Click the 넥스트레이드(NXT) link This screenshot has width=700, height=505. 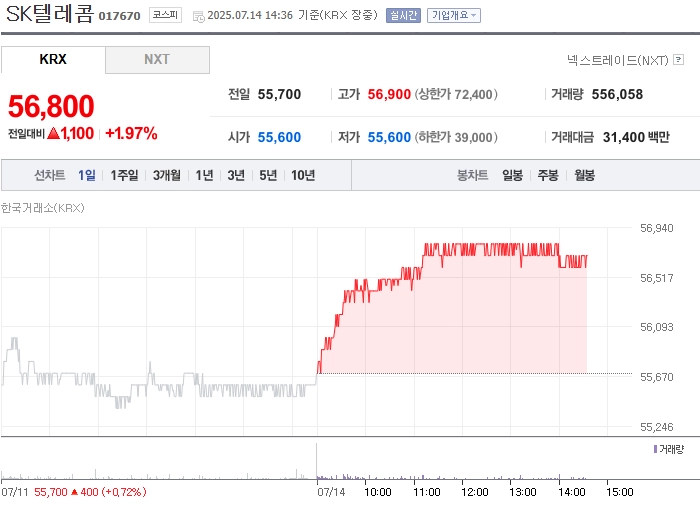618,60
